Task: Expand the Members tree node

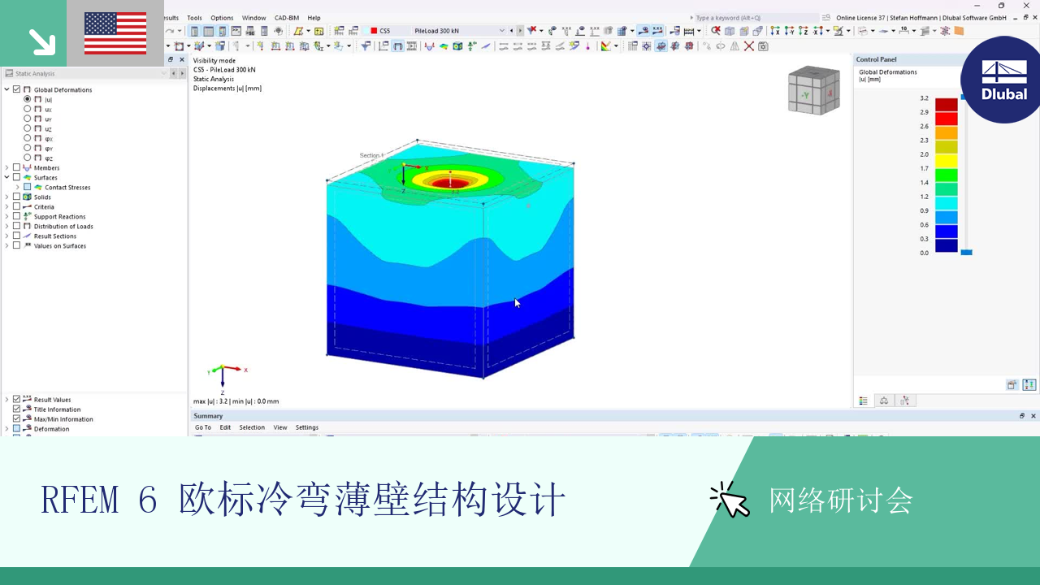Action: pyautogui.click(x=7, y=167)
